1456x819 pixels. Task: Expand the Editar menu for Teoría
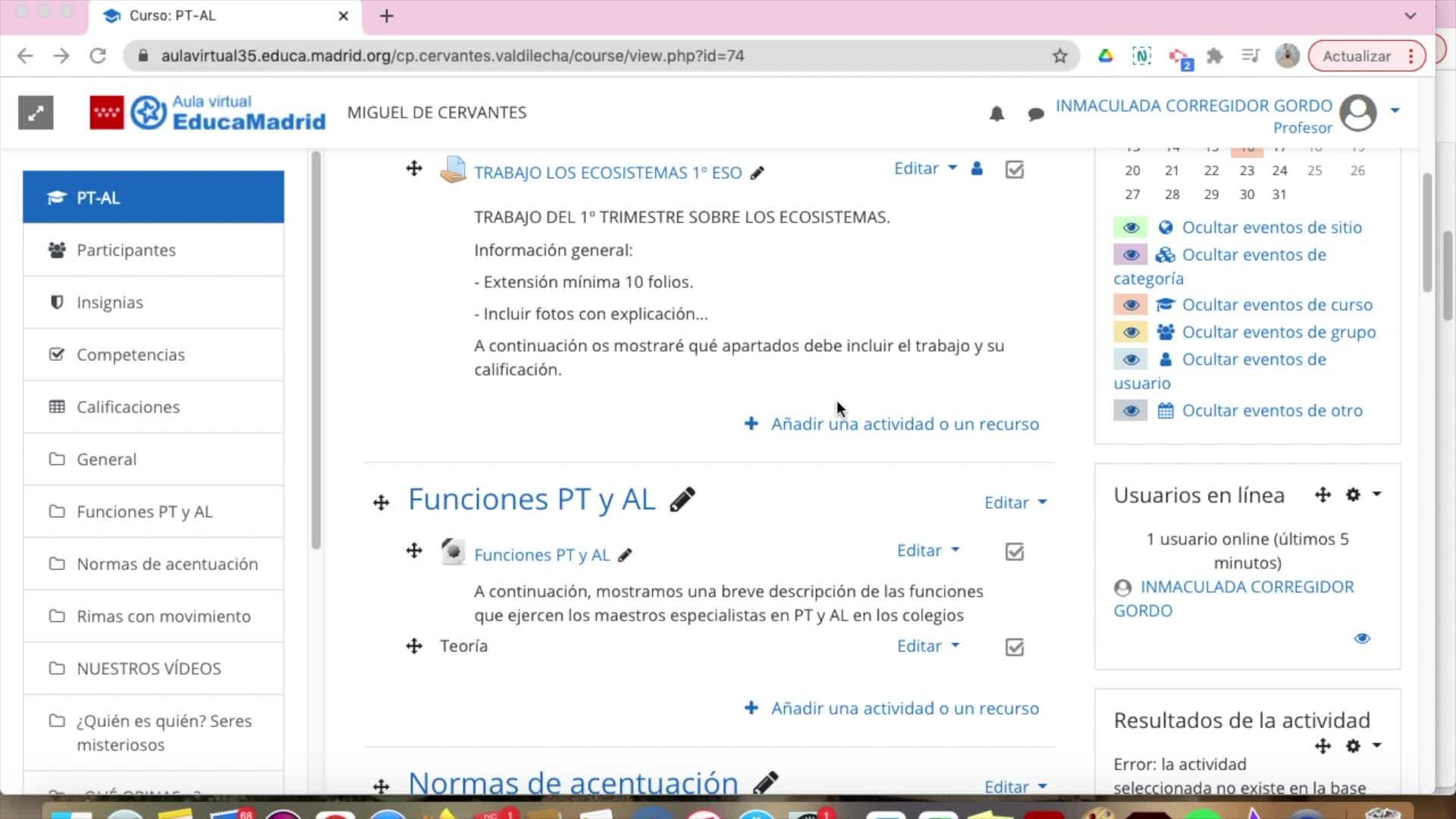tap(927, 646)
